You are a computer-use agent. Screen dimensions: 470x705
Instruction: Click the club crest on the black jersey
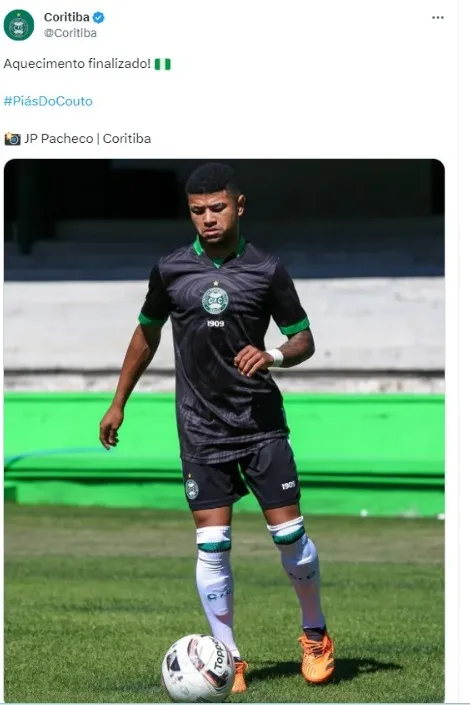[x=215, y=298]
